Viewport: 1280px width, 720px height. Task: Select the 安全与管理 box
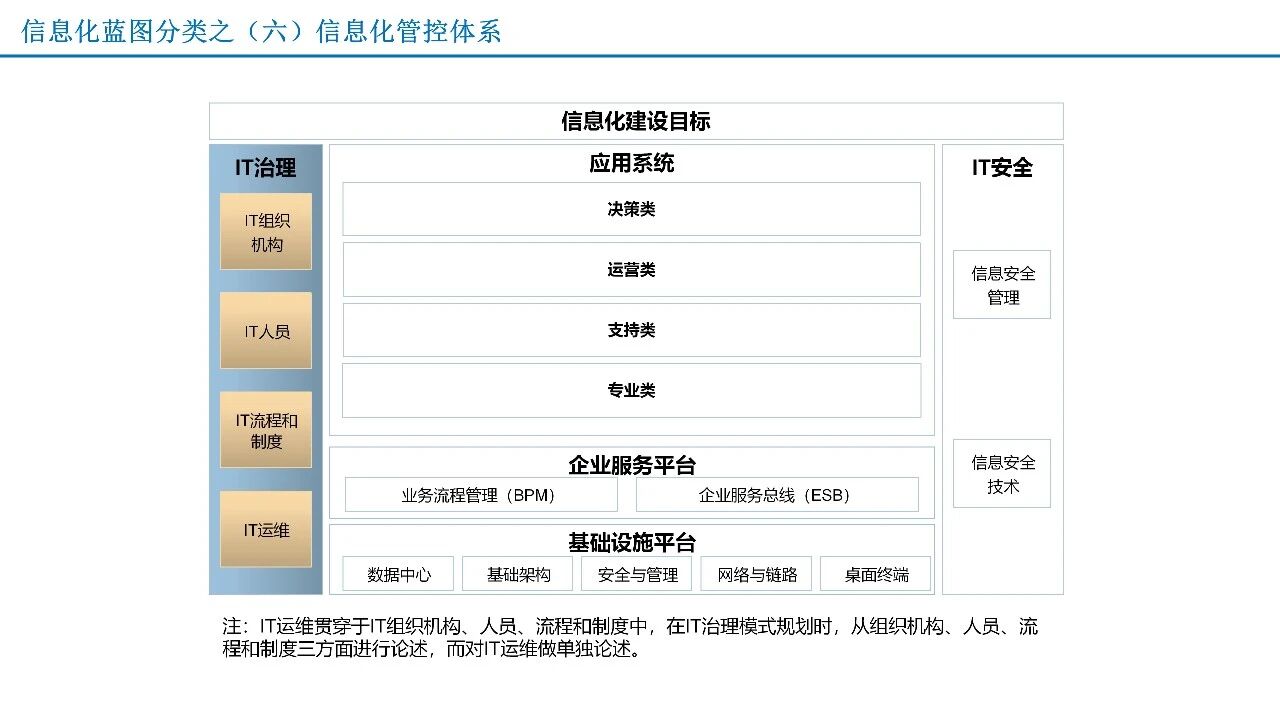637,574
